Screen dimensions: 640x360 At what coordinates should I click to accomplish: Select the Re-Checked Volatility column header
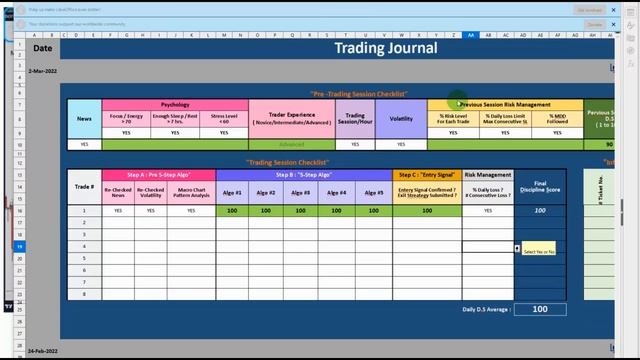(151, 193)
